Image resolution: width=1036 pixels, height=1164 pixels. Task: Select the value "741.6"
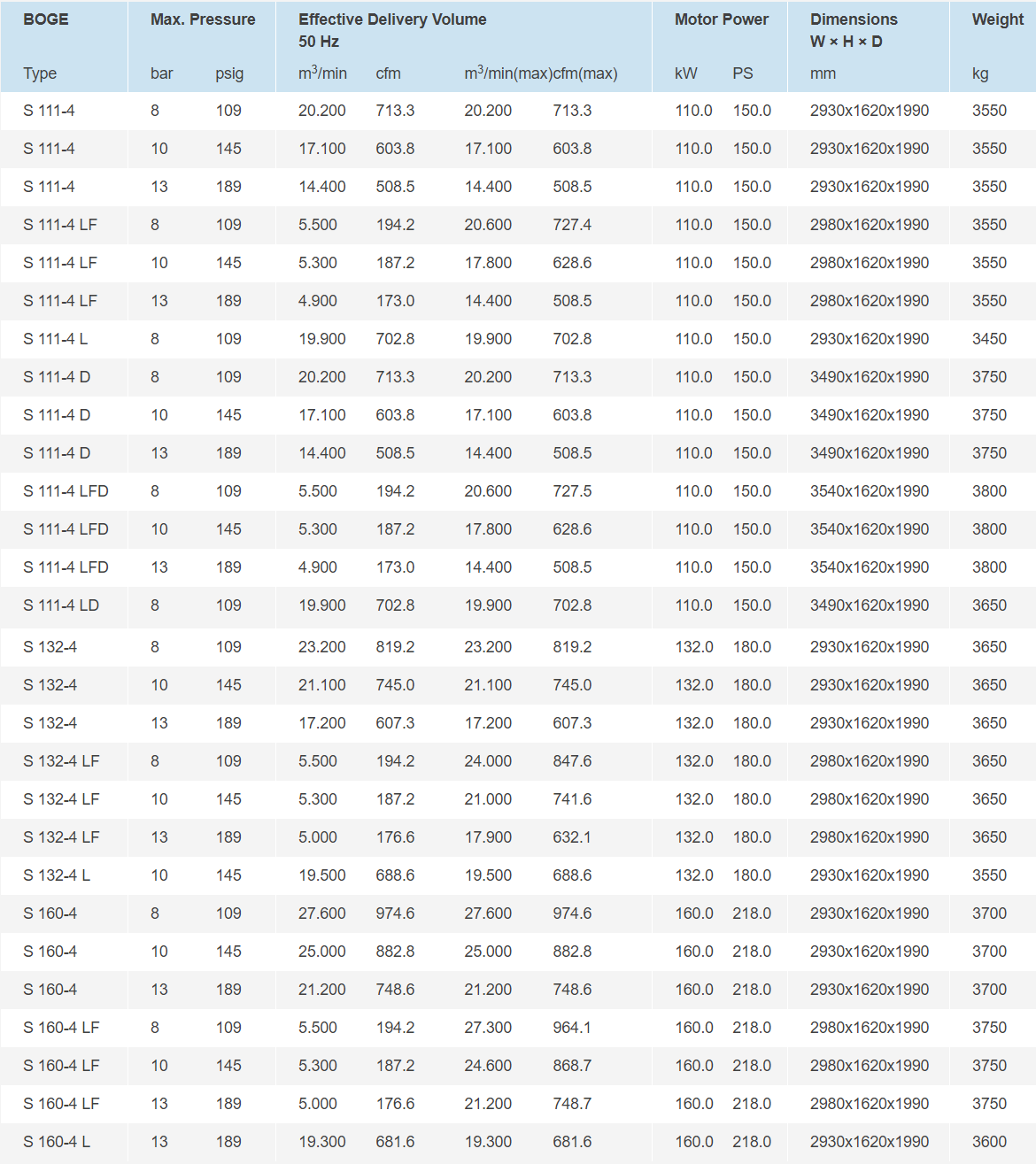[x=572, y=799]
